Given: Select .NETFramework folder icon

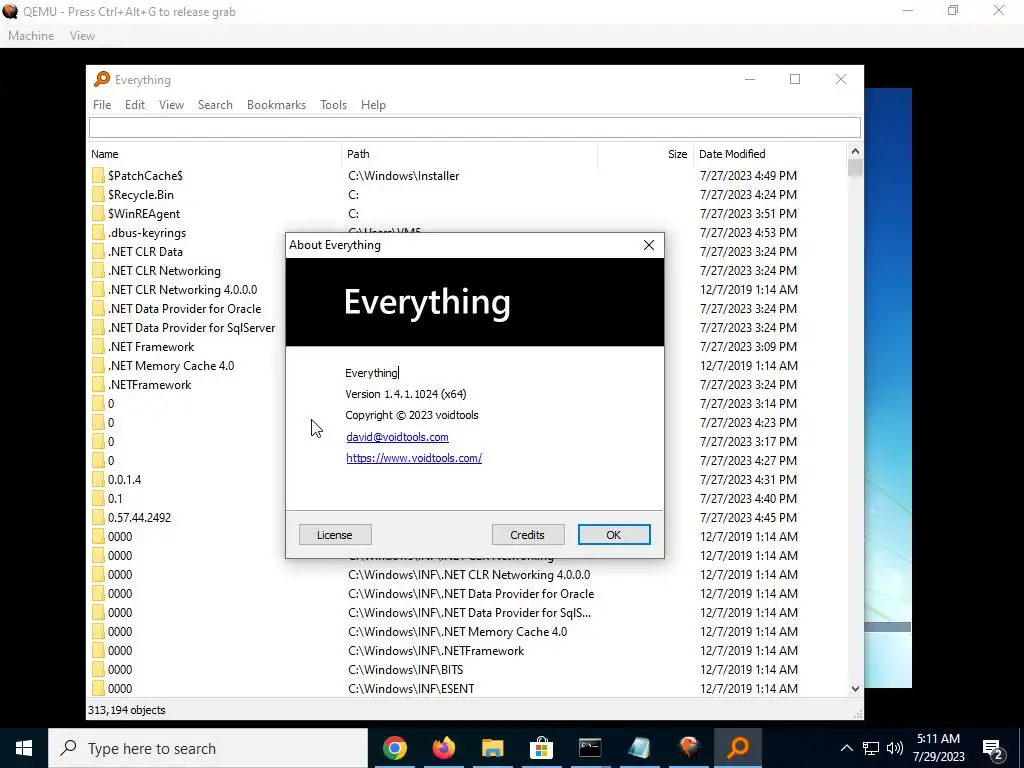Looking at the screenshot, I should 98,385.
